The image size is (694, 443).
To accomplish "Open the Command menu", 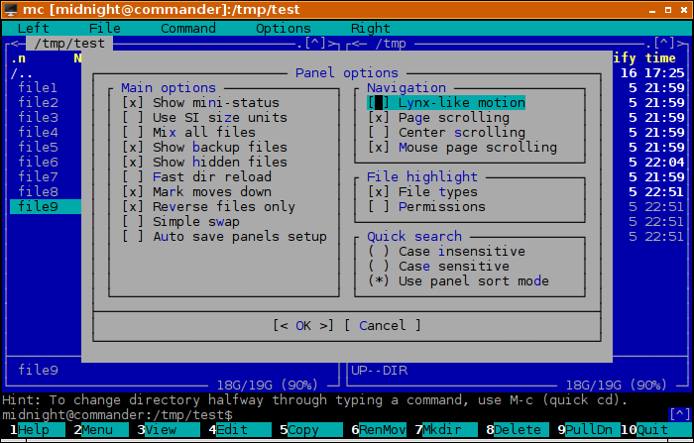I will 188,29.
